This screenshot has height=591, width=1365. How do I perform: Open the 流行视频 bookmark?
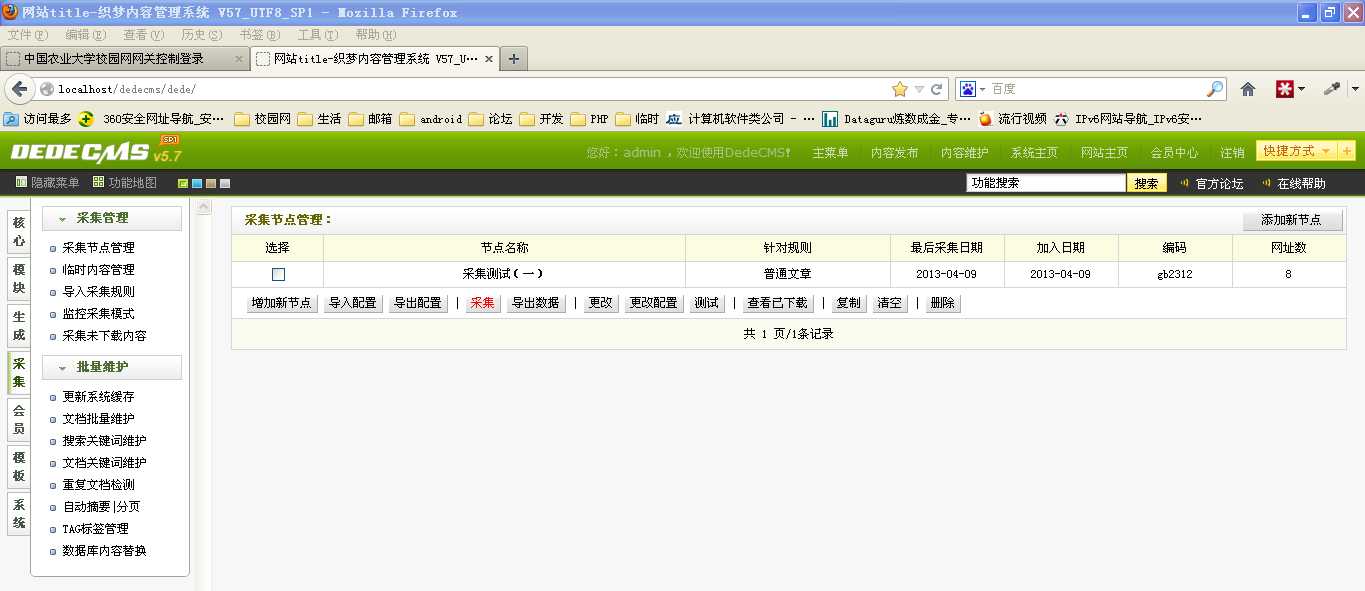tap(1012, 119)
